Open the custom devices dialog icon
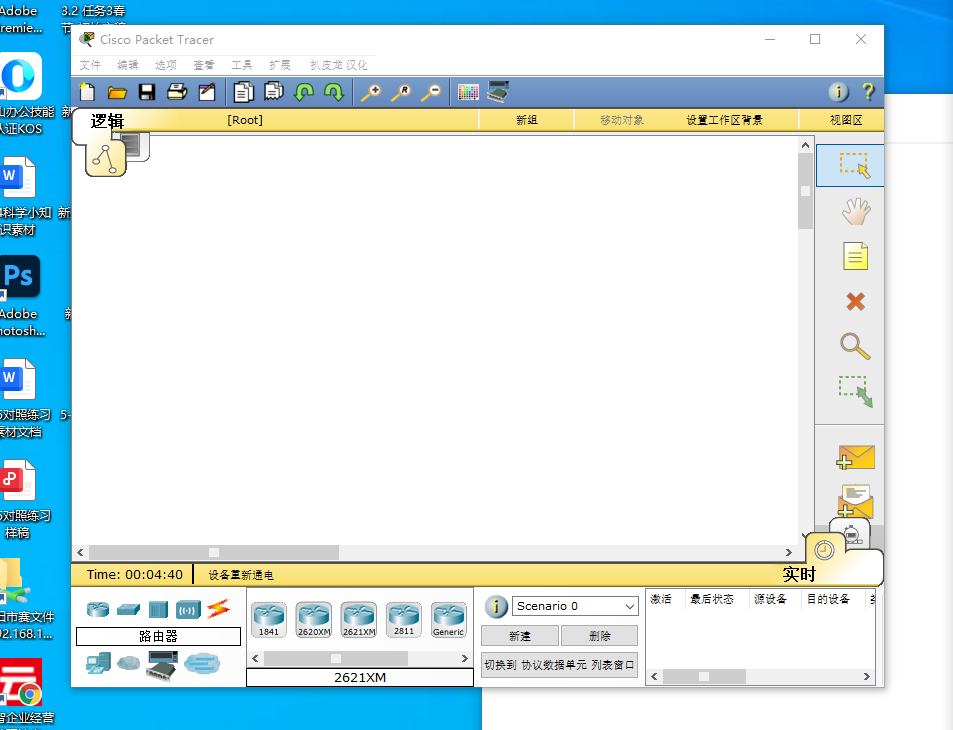The height and width of the screenshot is (730, 953). [x=498, y=92]
